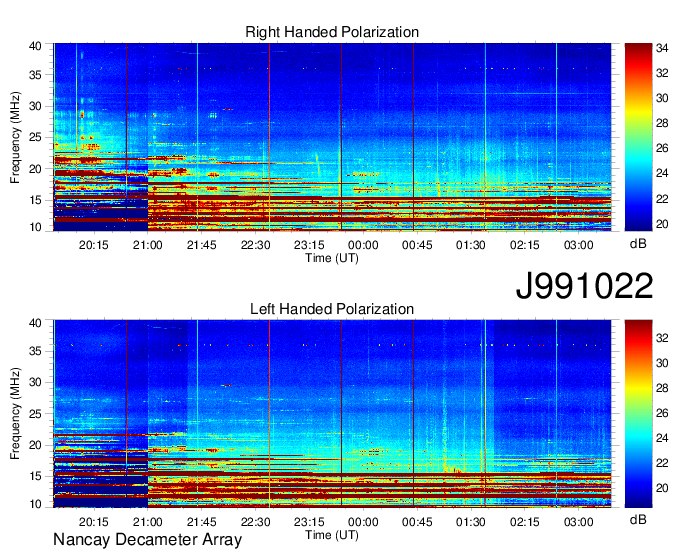Click the 35 MHz tick on bottom plot
Viewport: 680px width, 552px height.
point(35,351)
